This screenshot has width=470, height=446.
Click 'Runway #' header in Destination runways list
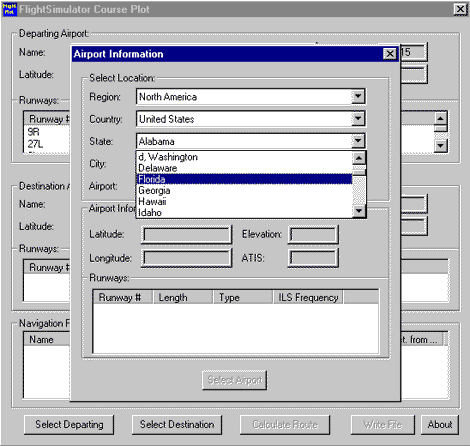(x=47, y=267)
